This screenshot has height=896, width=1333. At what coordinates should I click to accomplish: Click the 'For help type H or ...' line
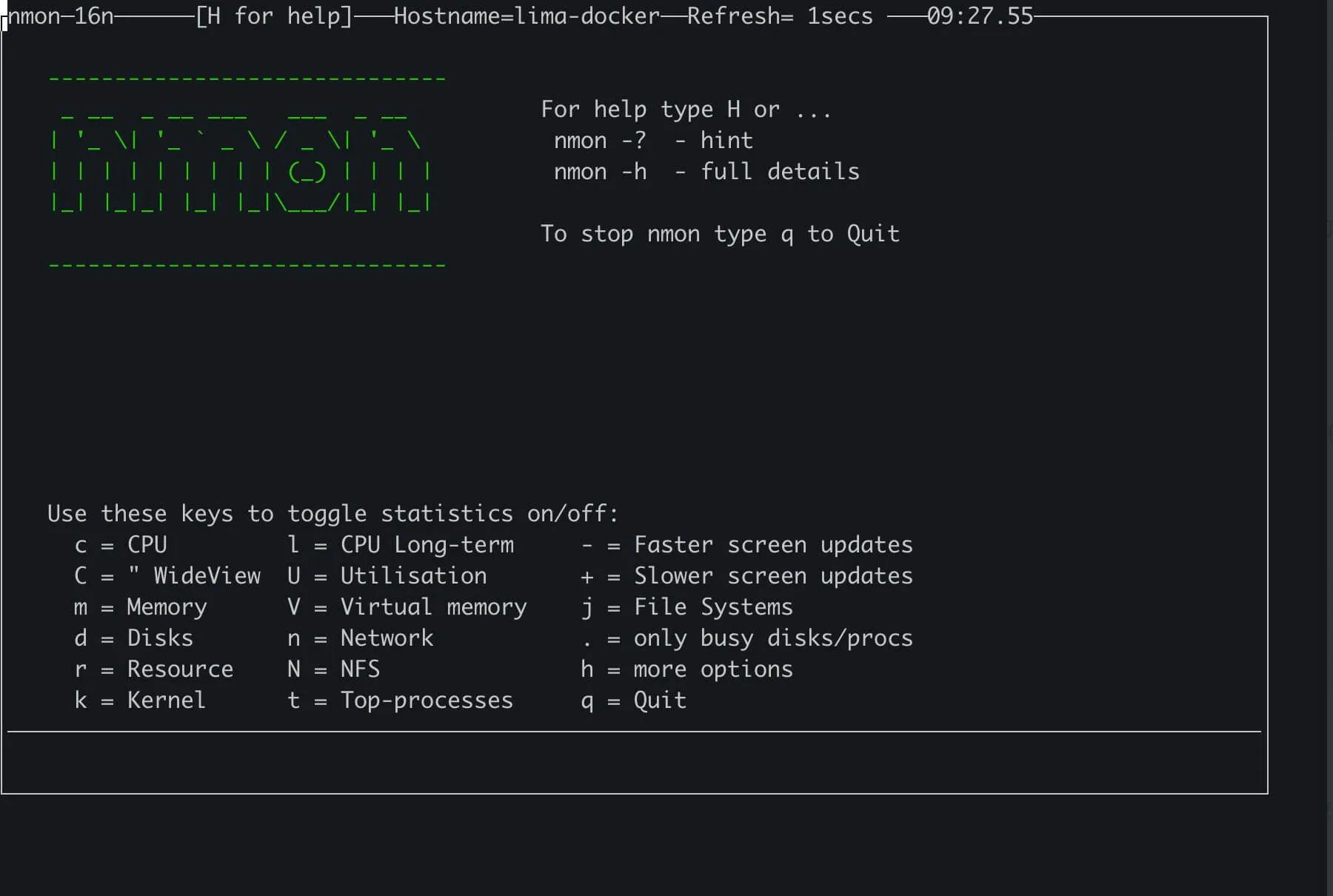686,110
